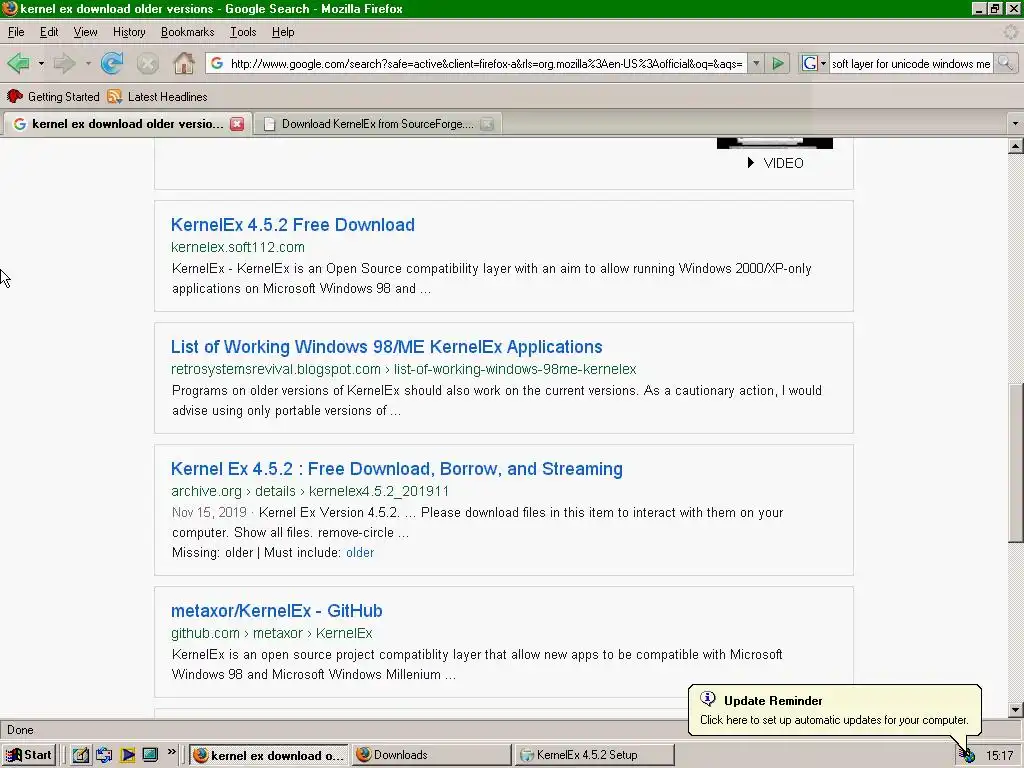
Task: Switch to the Firefox kernel ex taskbar button
Action: click(x=270, y=755)
